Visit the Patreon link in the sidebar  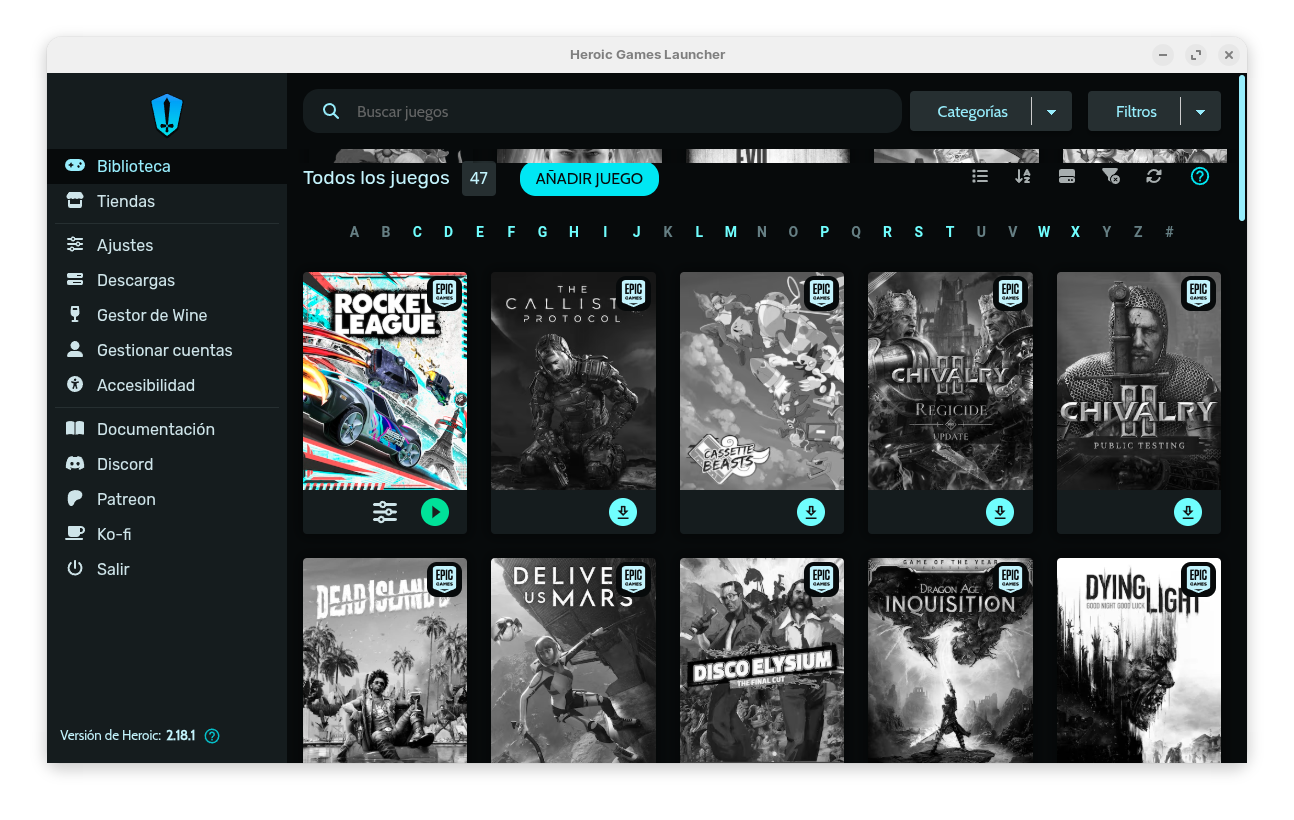(167, 499)
